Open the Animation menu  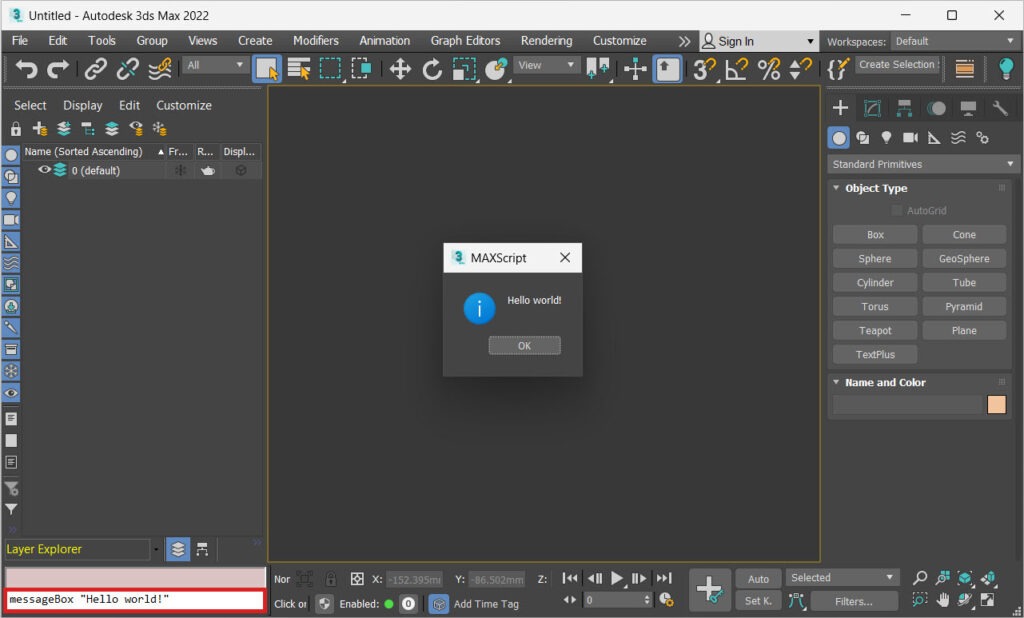point(385,41)
